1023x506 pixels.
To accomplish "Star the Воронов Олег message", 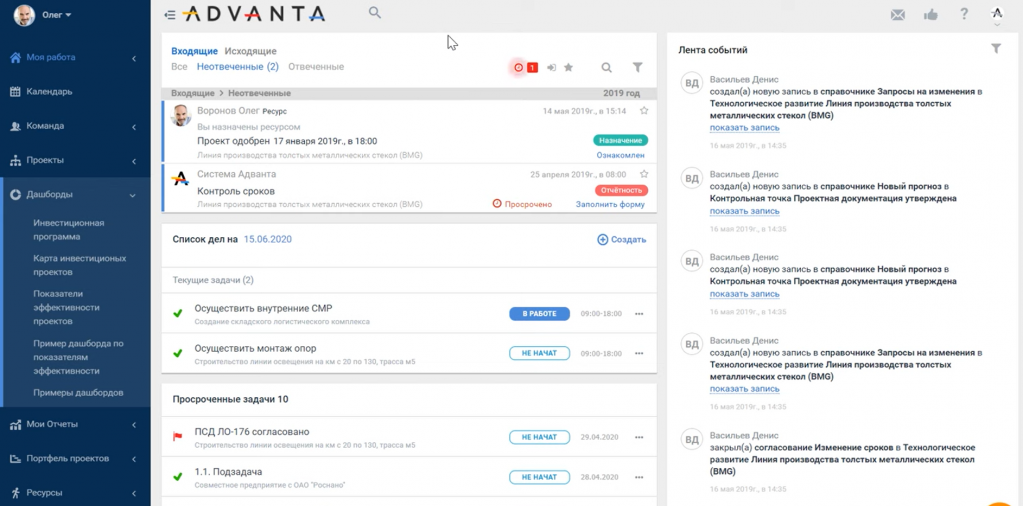I will tap(644, 111).
